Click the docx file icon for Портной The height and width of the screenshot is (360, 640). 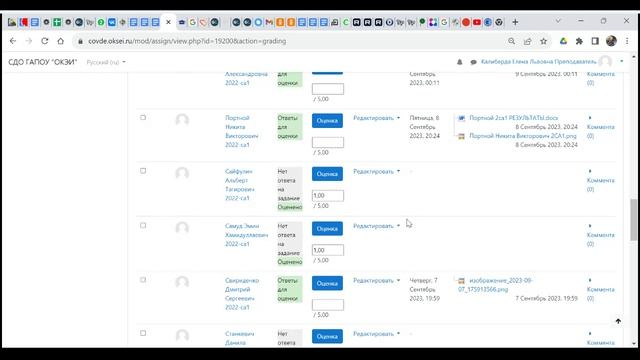click(x=461, y=118)
